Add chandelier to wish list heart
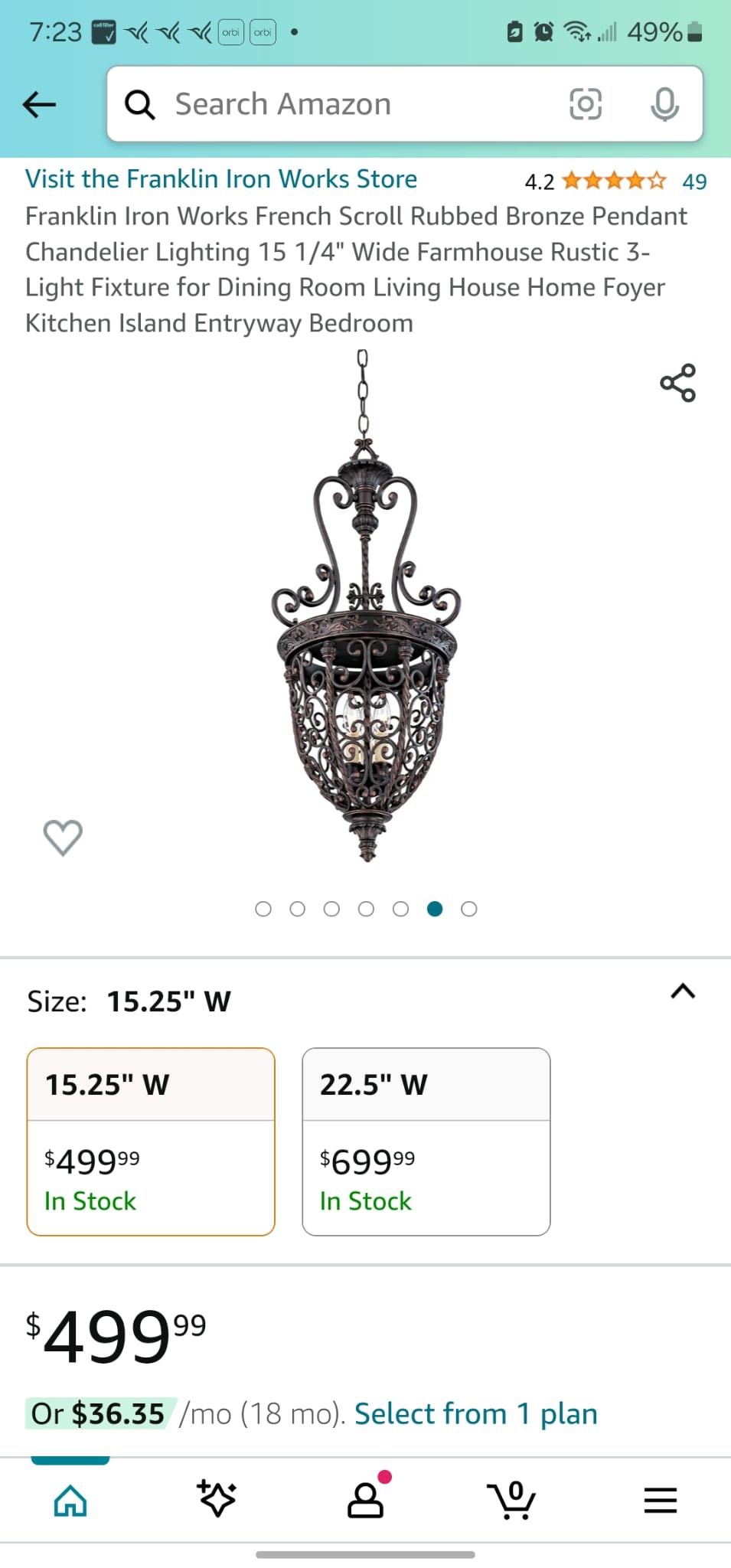731x1568 pixels. click(63, 837)
